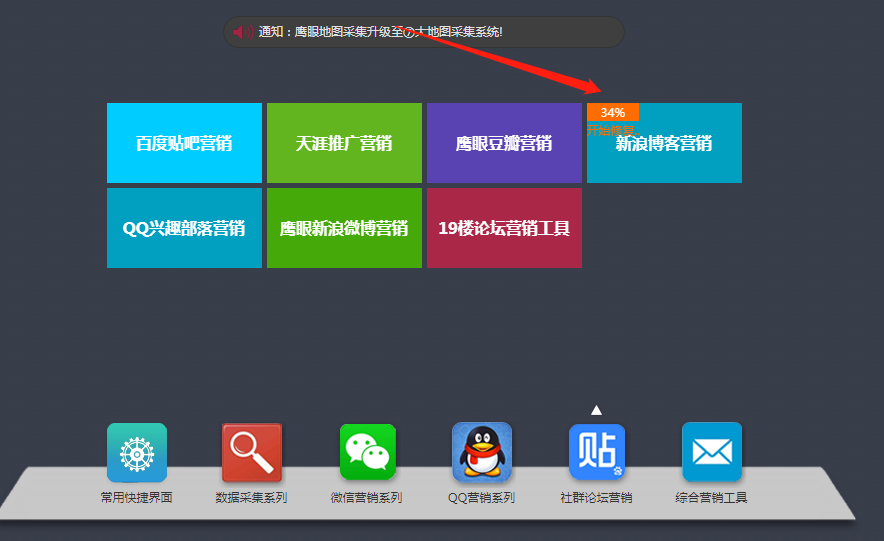Launch the 19楼论坛营销工具 tile
The image size is (884, 541).
click(505, 228)
